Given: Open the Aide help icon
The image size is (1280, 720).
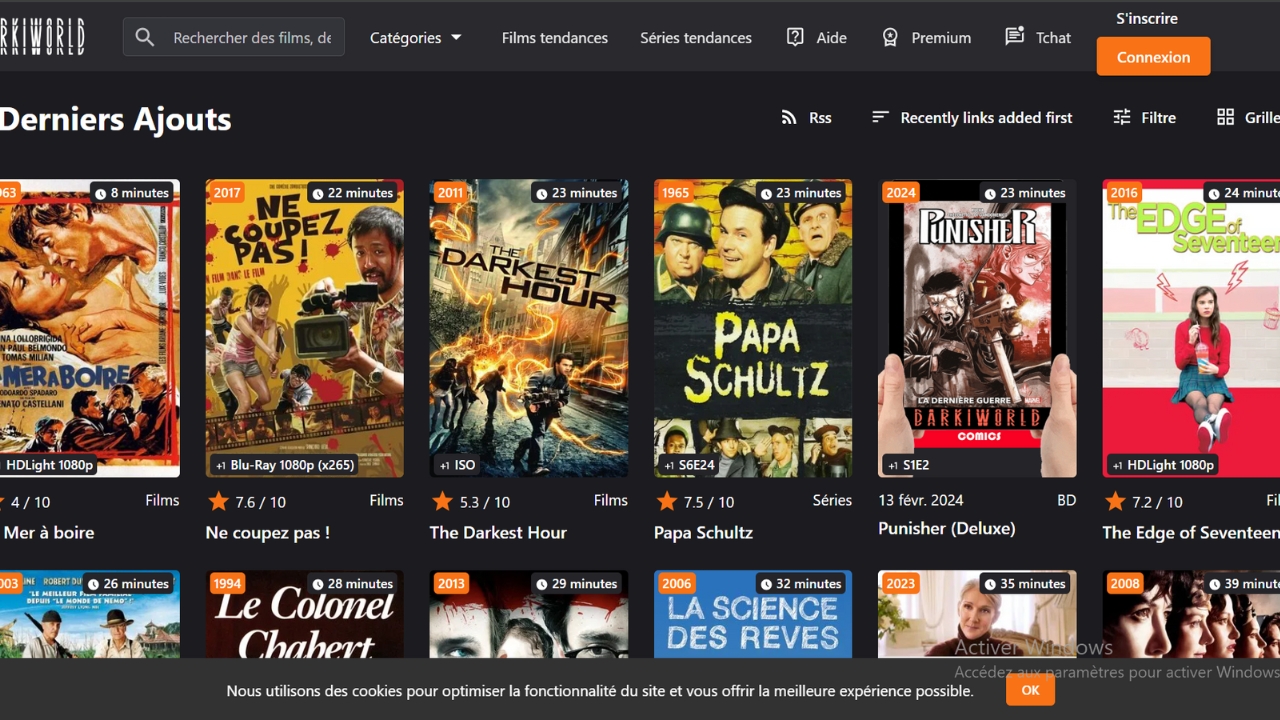Looking at the screenshot, I should click(x=795, y=37).
